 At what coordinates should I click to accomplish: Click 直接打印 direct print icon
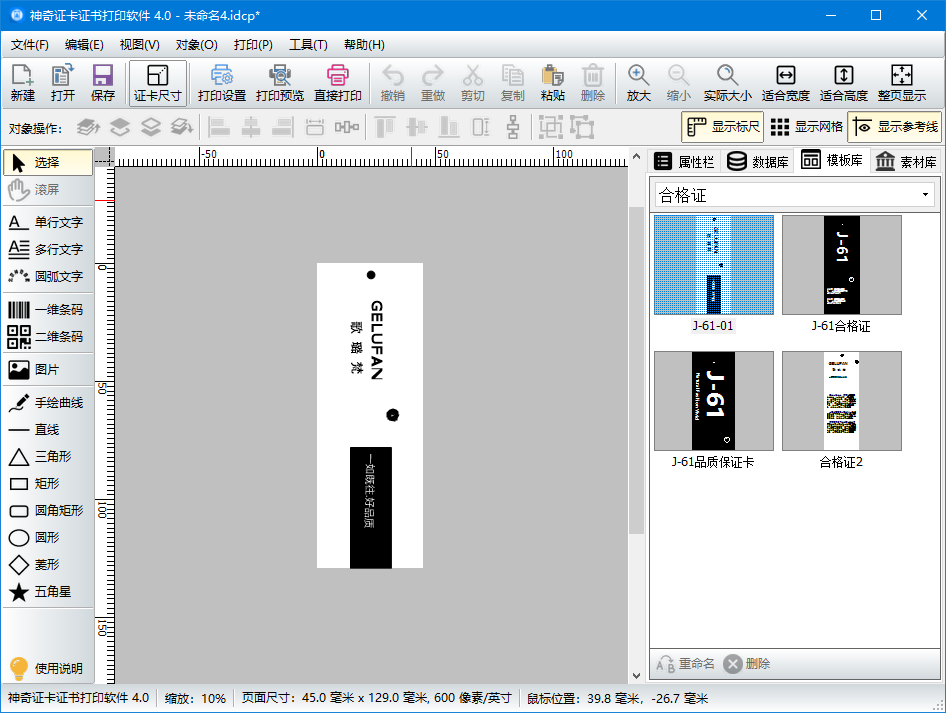tap(337, 83)
